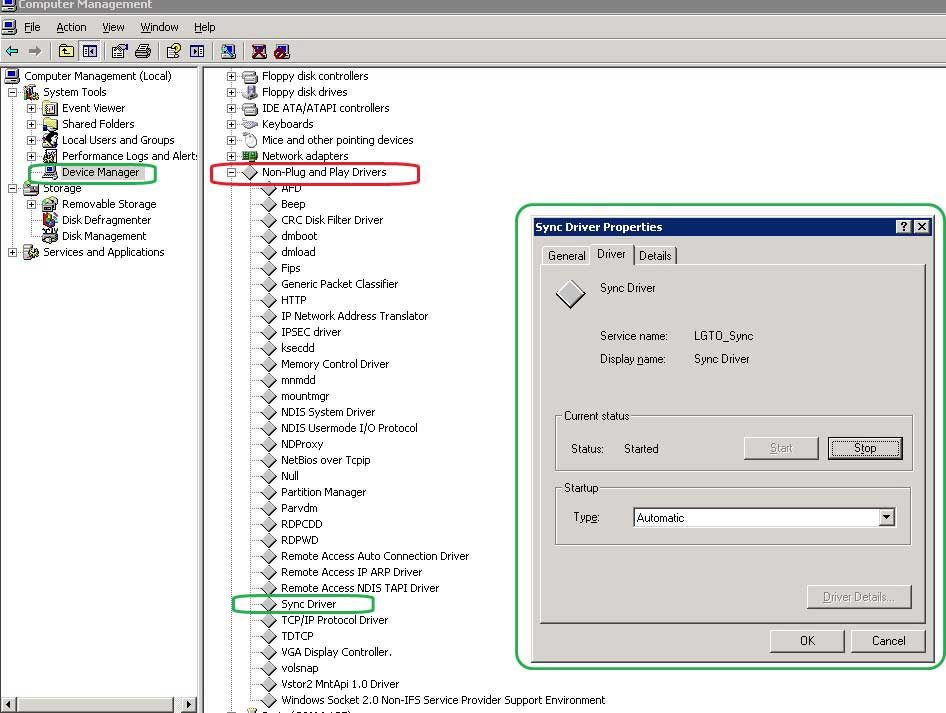The image size is (946, 713).
Task: Expand the Services and Applications node
Action: coord(12,252)
